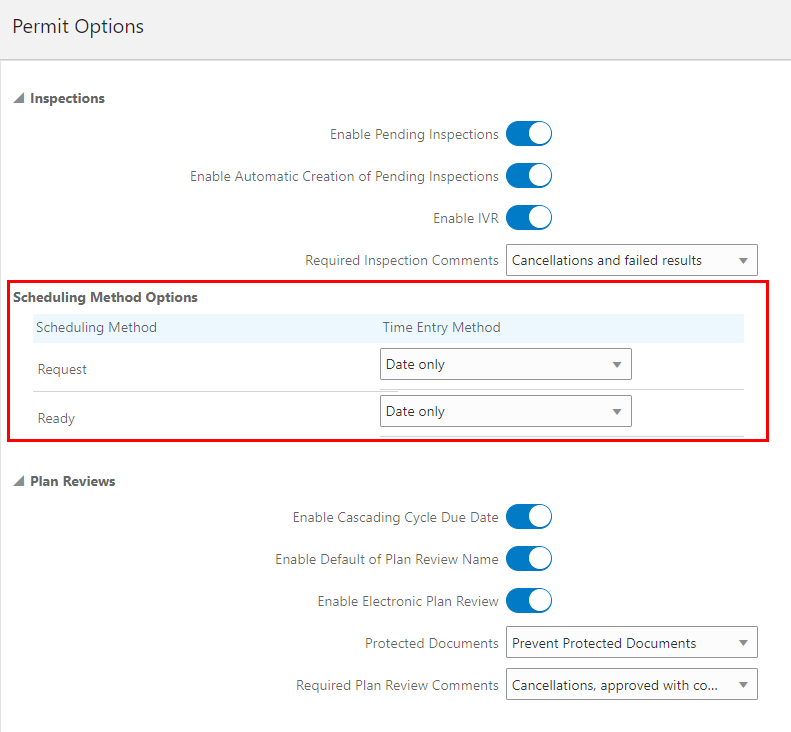Toggle Enable Pending Inspections switch
Viewport: 791px width, 732px height.
coord(529,134)
